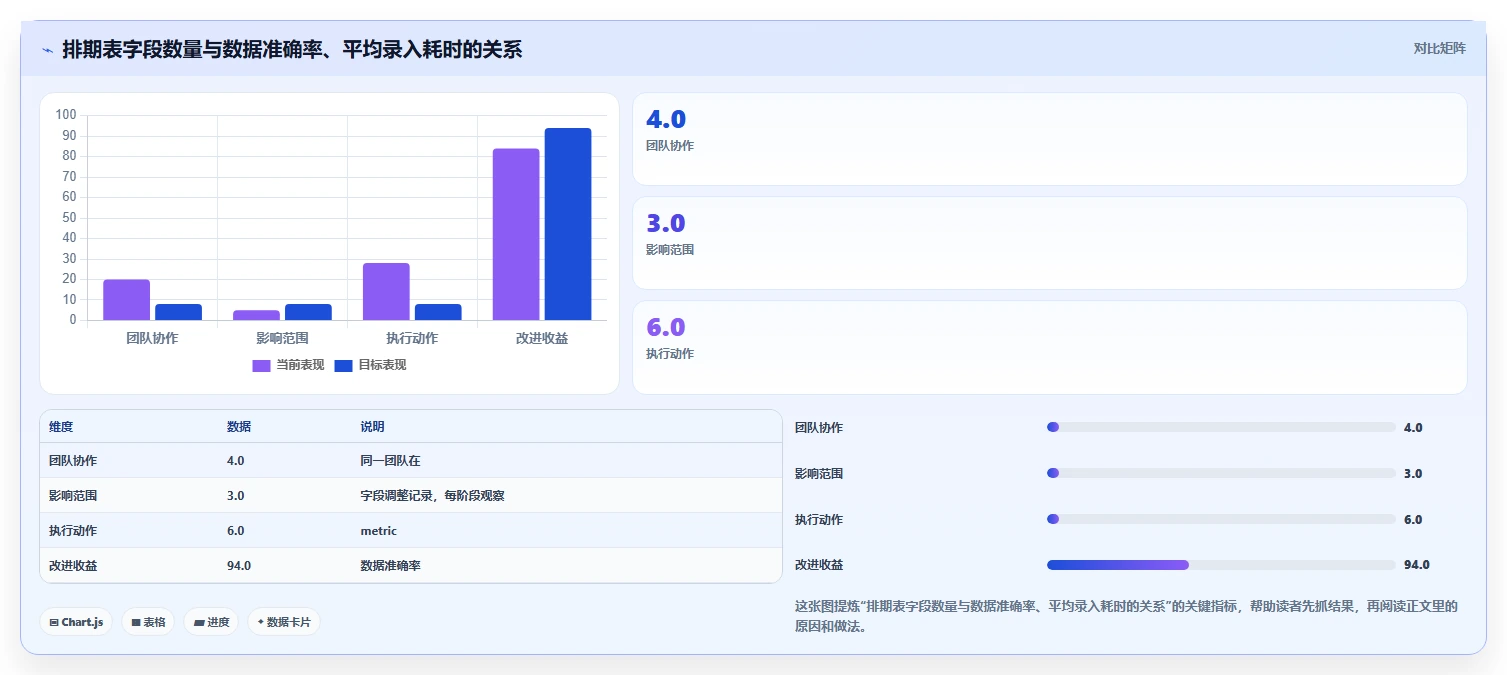Click the 影响范围 progress bar
This screenshot has height=675, width=1507.
[1221, 473]
